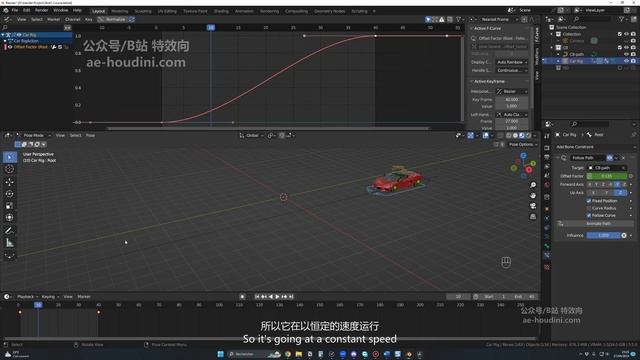Toggle render camera for Collection row

[633, 34]
